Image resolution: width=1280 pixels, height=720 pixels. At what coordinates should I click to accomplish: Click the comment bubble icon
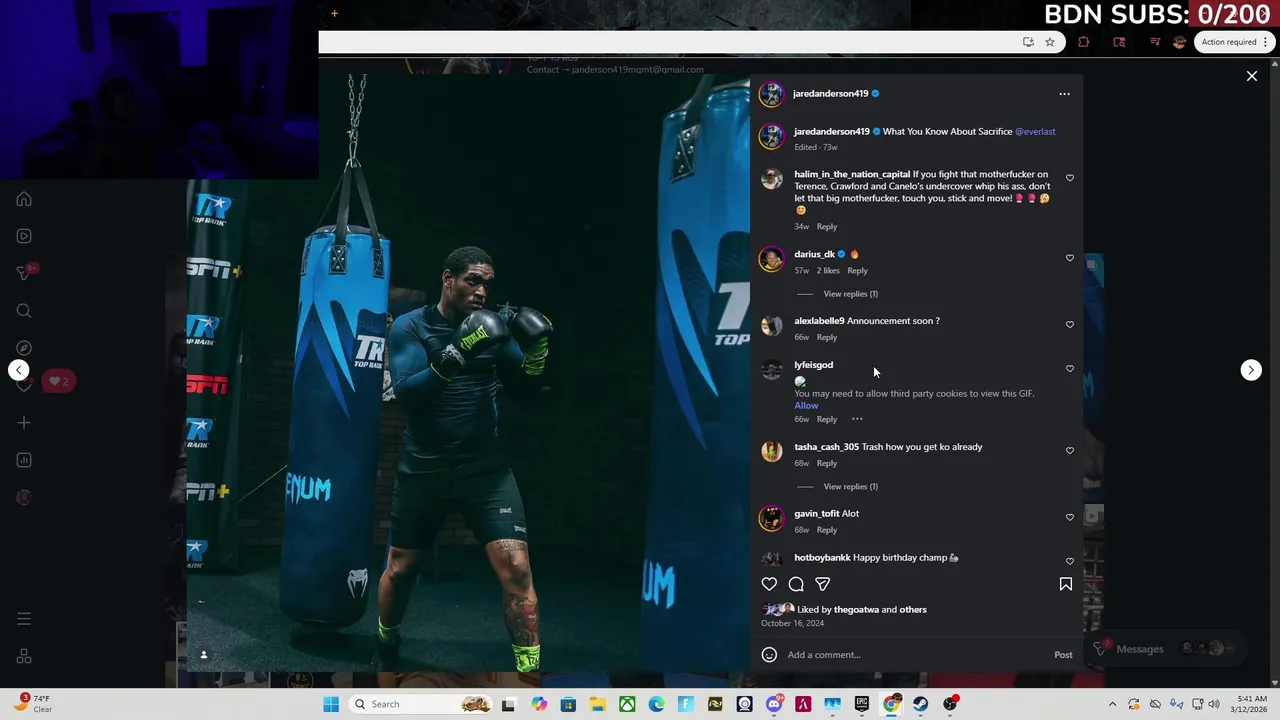tap(796, 584)
